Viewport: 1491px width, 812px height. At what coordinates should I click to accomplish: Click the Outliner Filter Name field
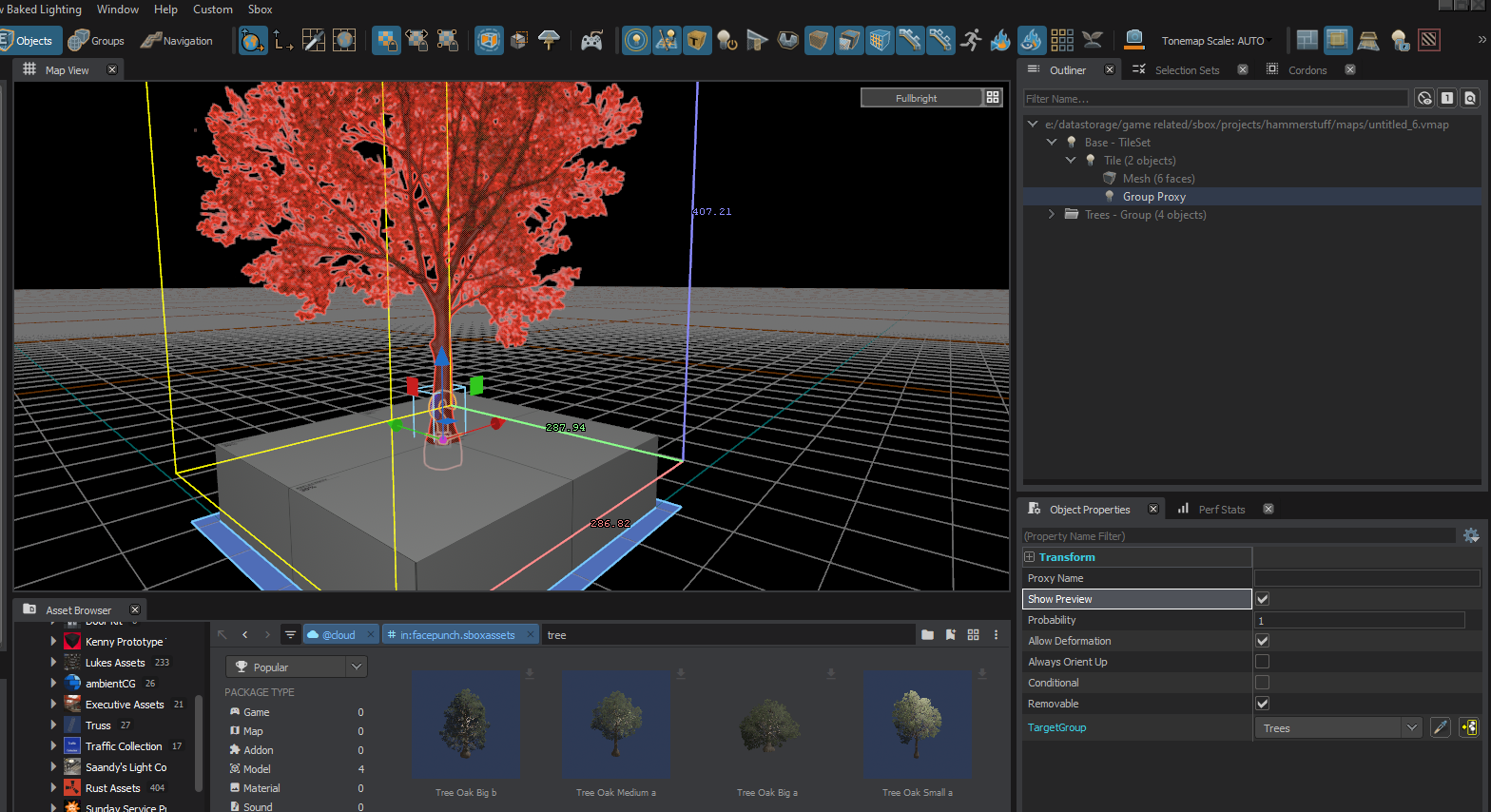[1215, 99]
